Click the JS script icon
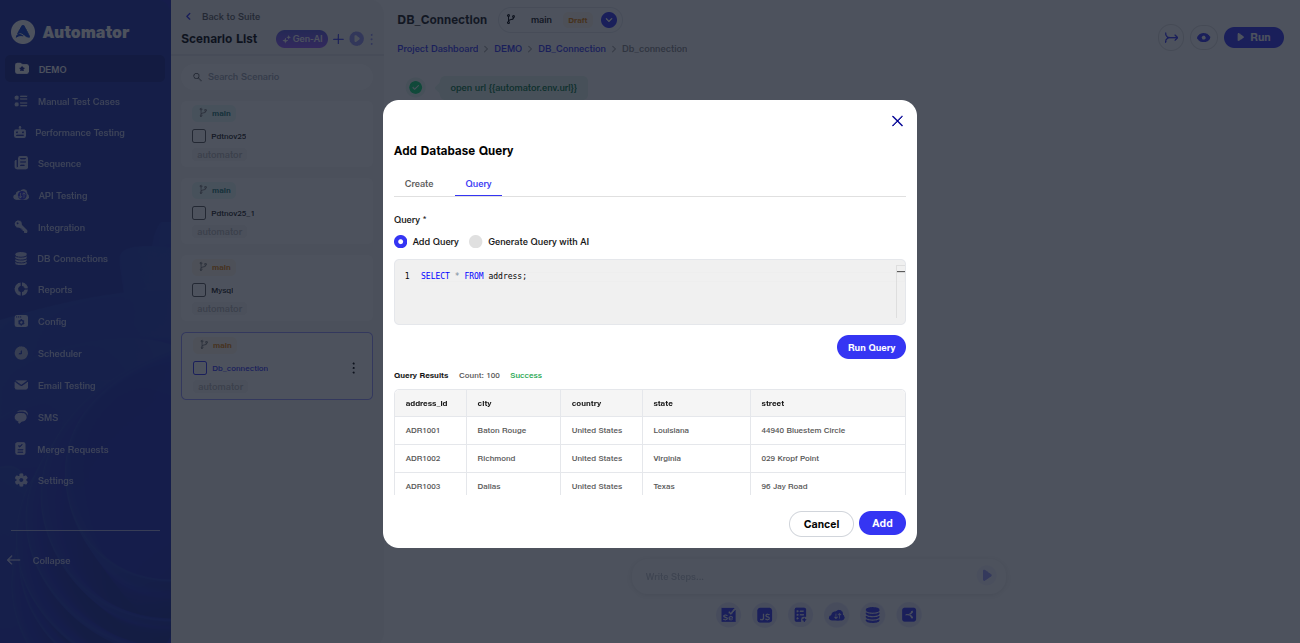Screen dimensions: 1300x643 click(x=765, y=615)
